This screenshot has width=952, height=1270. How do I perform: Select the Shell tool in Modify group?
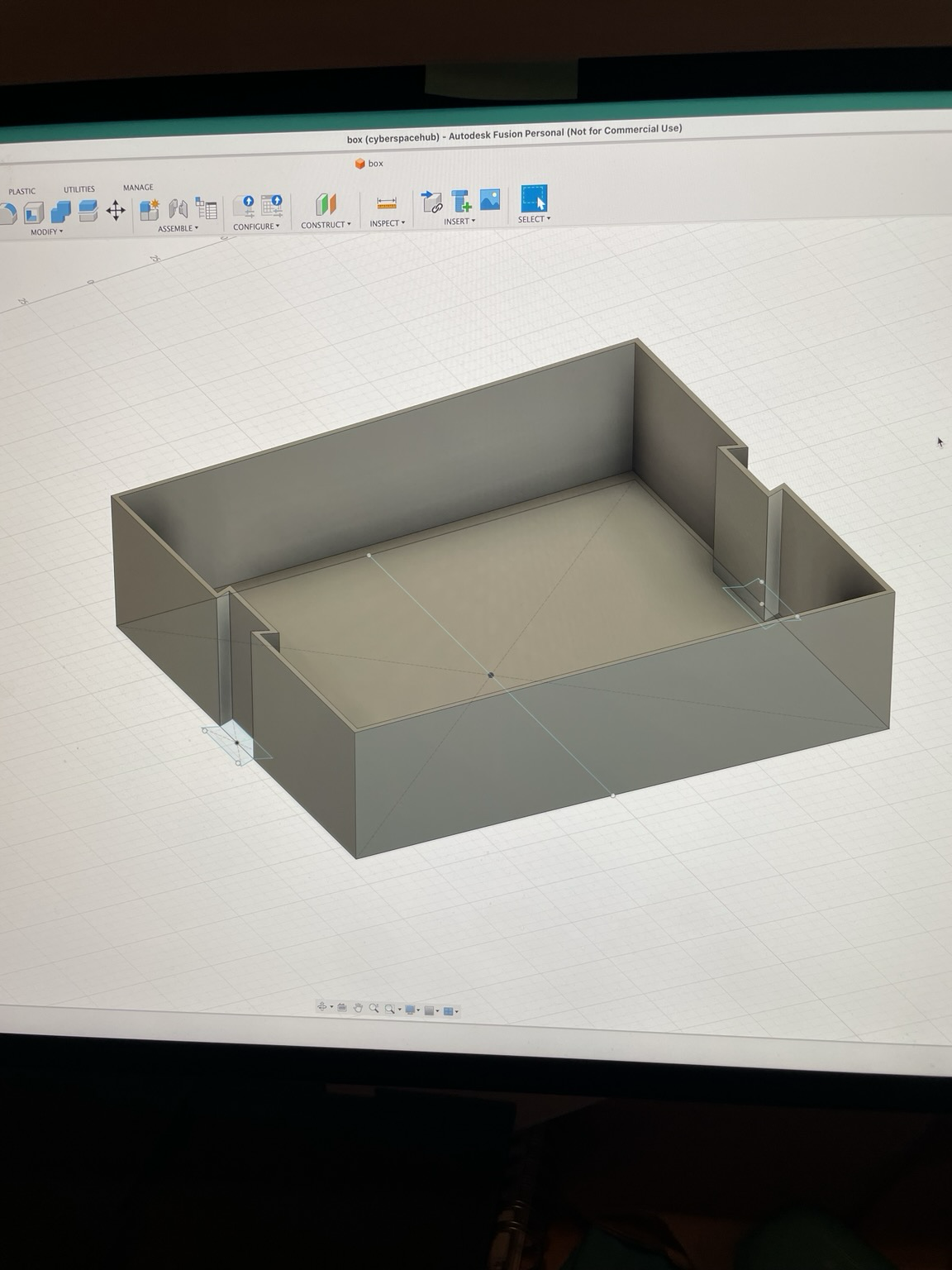[x=34, y=214]
